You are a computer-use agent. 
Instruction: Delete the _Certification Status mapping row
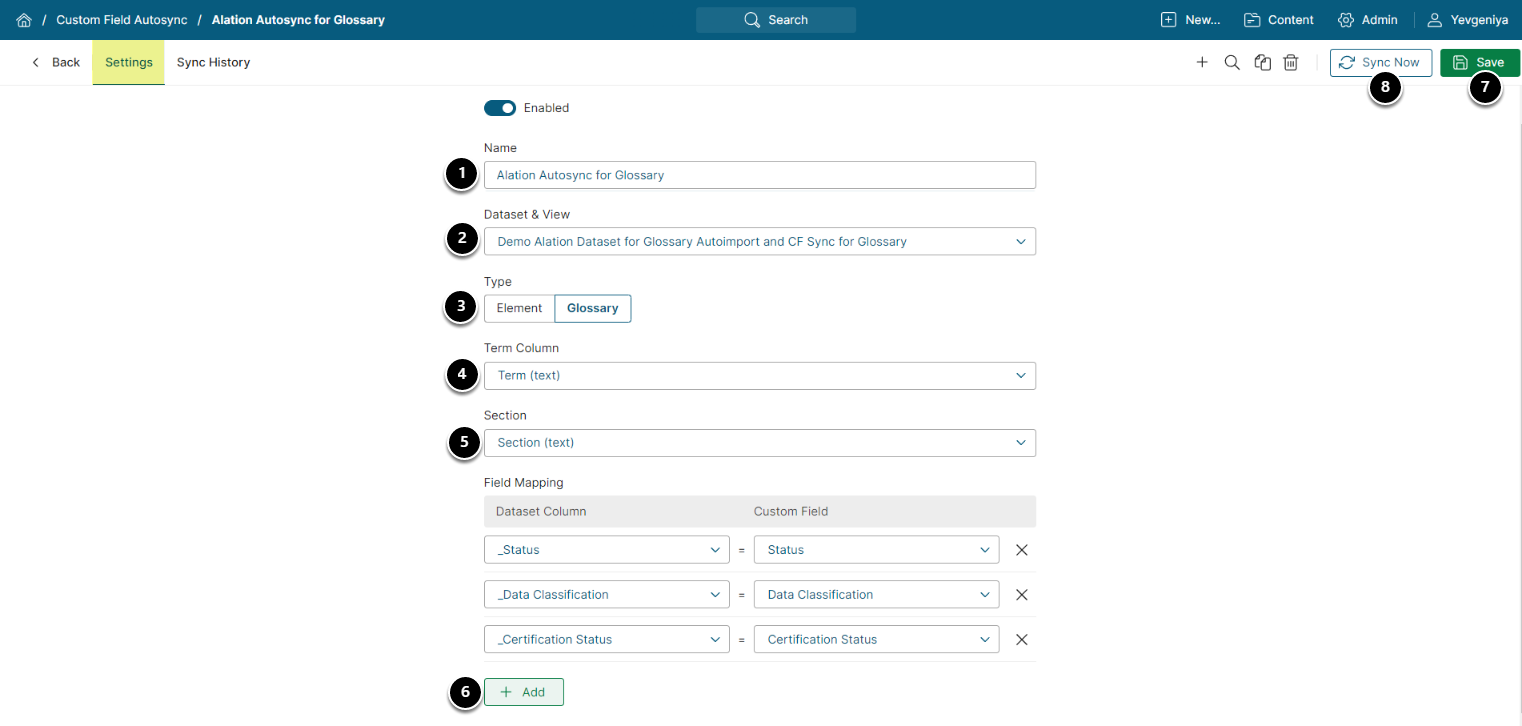[1022, 640]
